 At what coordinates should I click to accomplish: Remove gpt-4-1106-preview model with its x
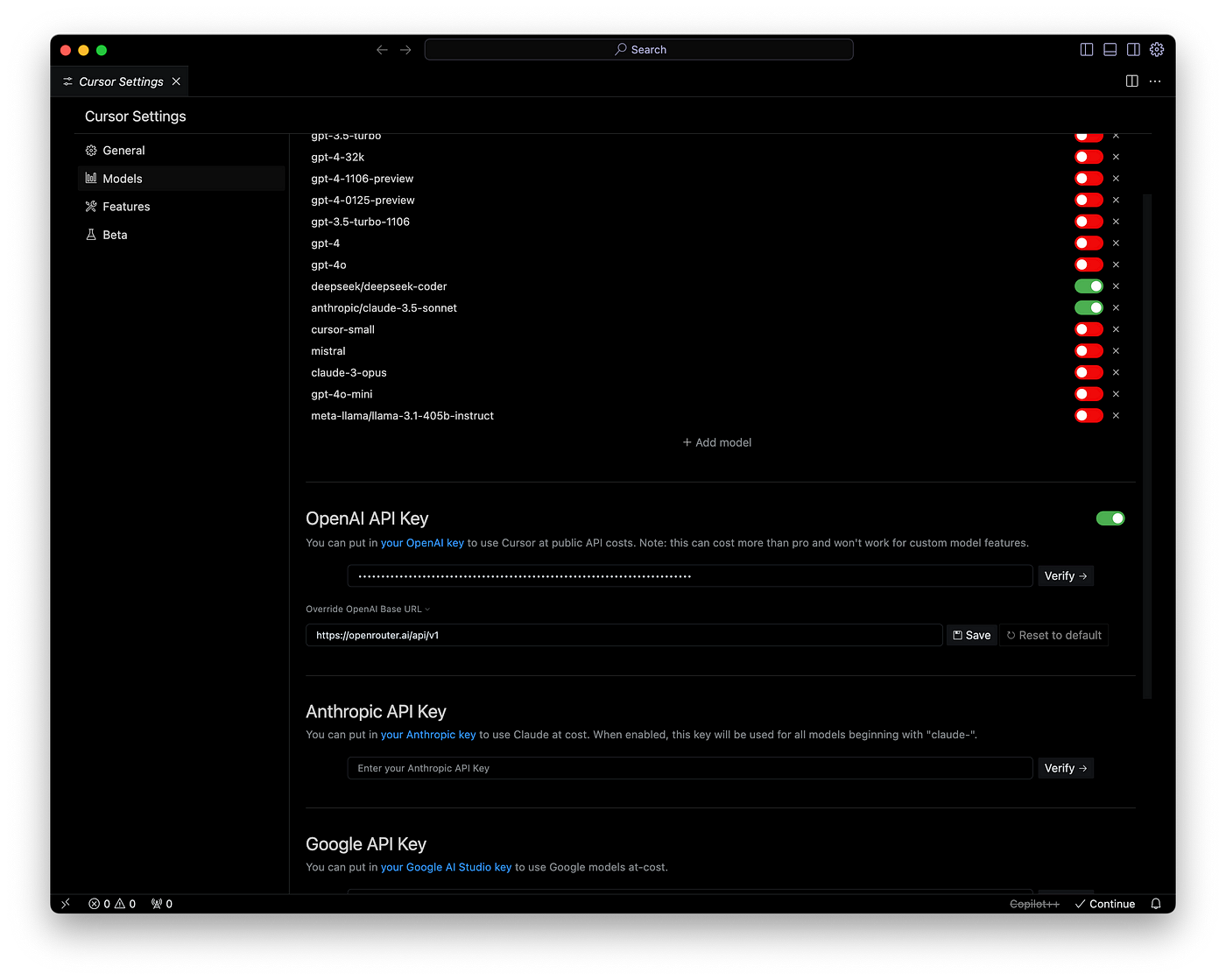(x=1116, y=179)
